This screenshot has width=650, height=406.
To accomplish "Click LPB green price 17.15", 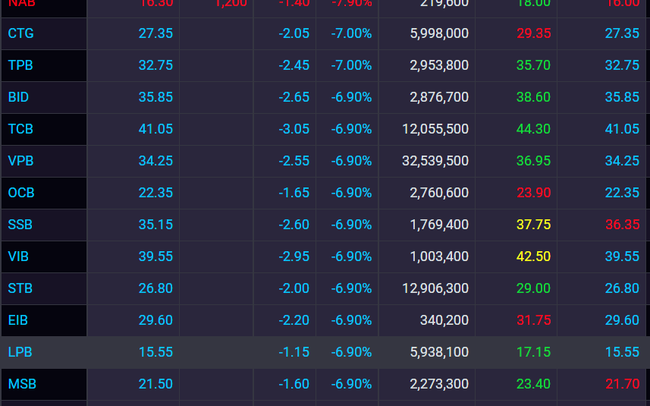I will (x=534, y=352).
